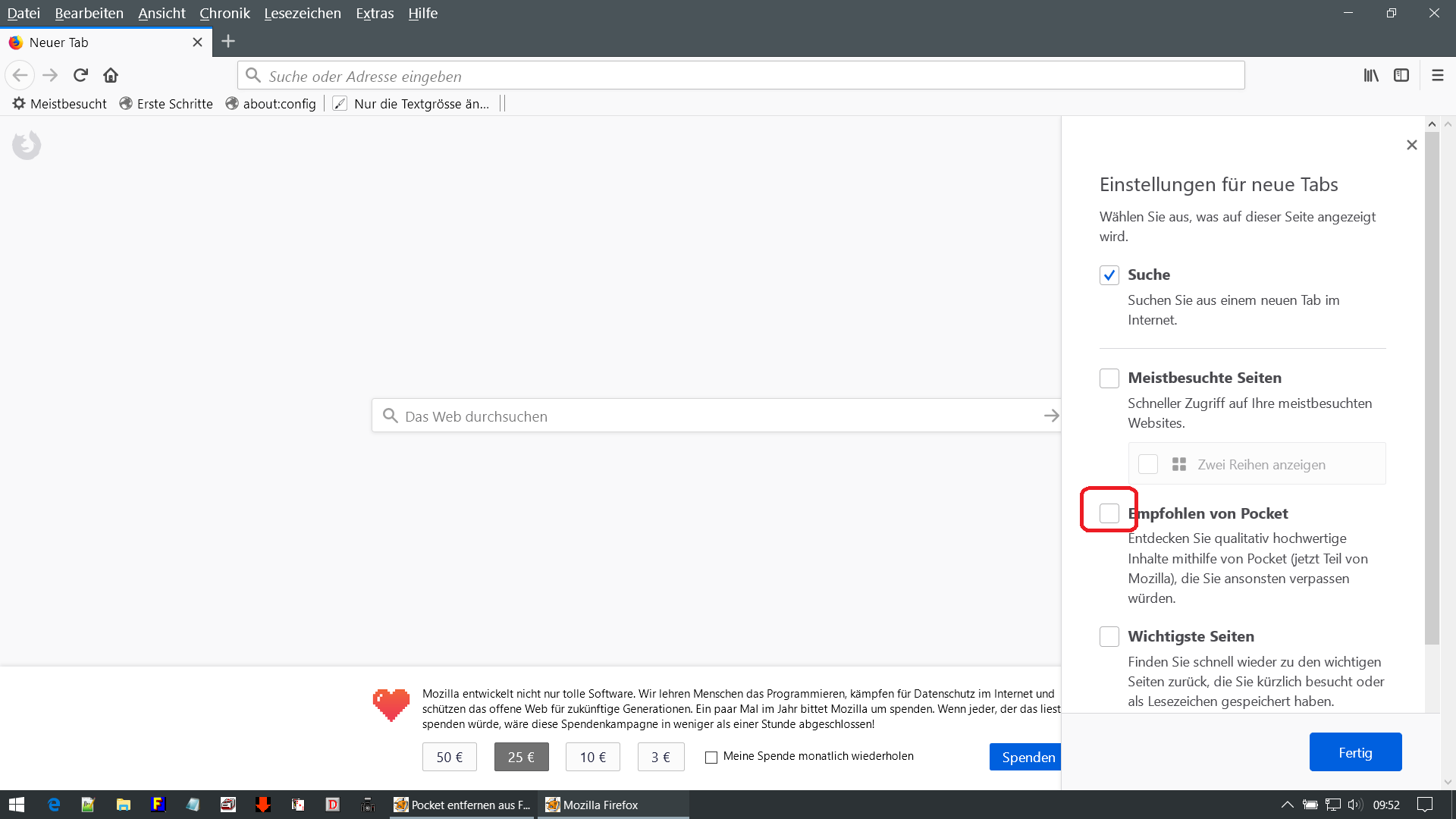Open a new tab with plus icon
The height and width of the screenshot is (819, 1456).
pos(228,42)
